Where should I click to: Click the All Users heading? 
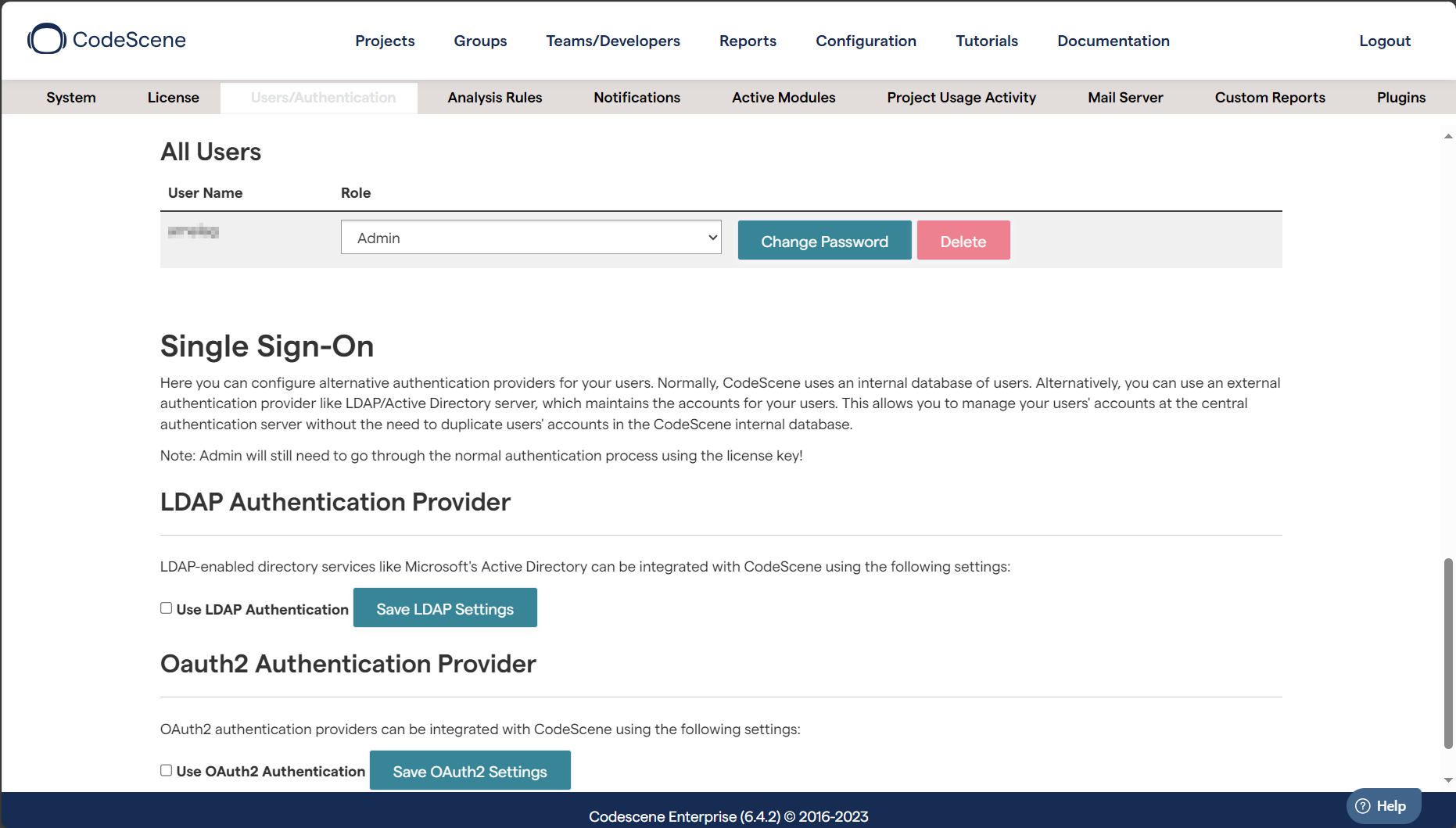(x=210, y=152)
